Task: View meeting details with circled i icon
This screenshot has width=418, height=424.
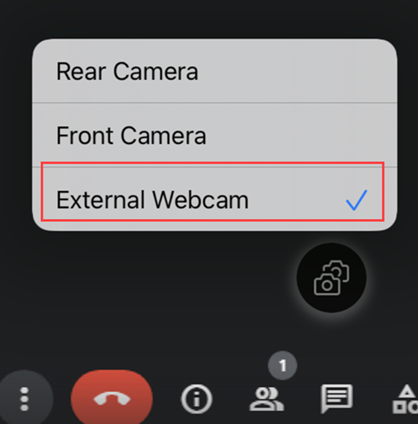Action: tap(196, 399)
